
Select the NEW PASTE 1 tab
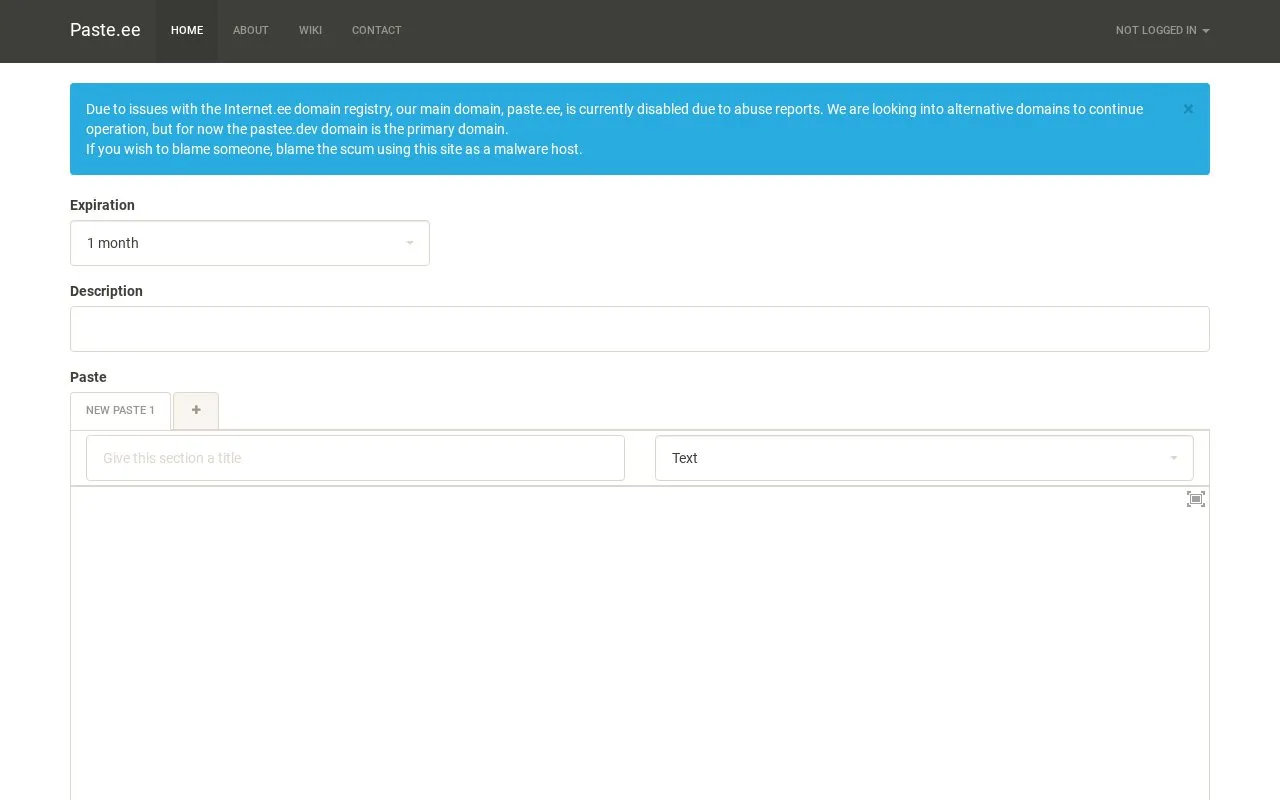(x=120, y=410)
